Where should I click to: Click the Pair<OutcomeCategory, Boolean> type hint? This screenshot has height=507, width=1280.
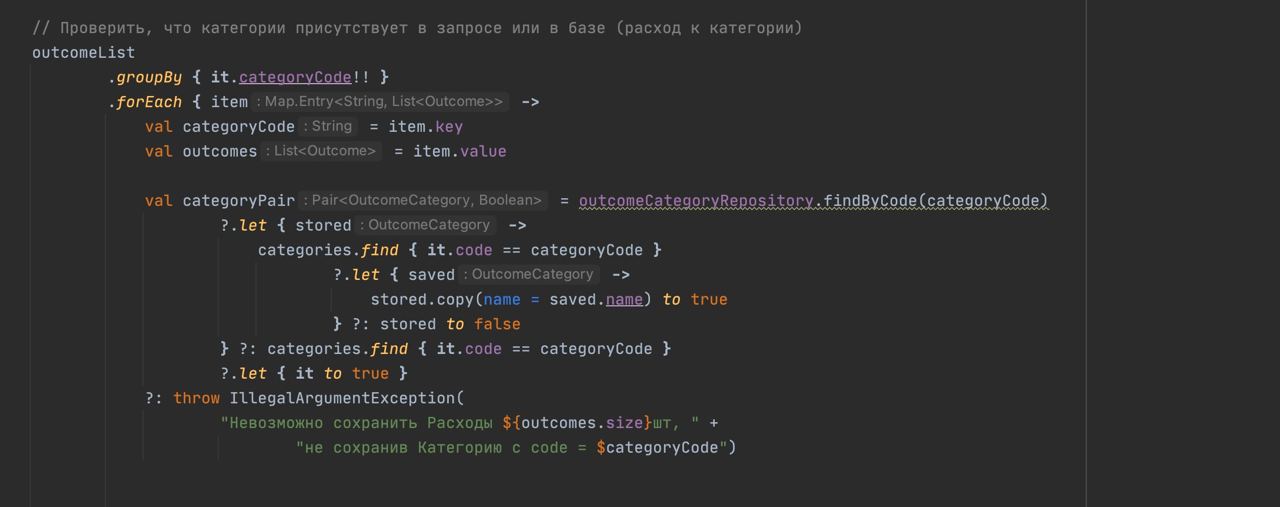tap(424, 200)
